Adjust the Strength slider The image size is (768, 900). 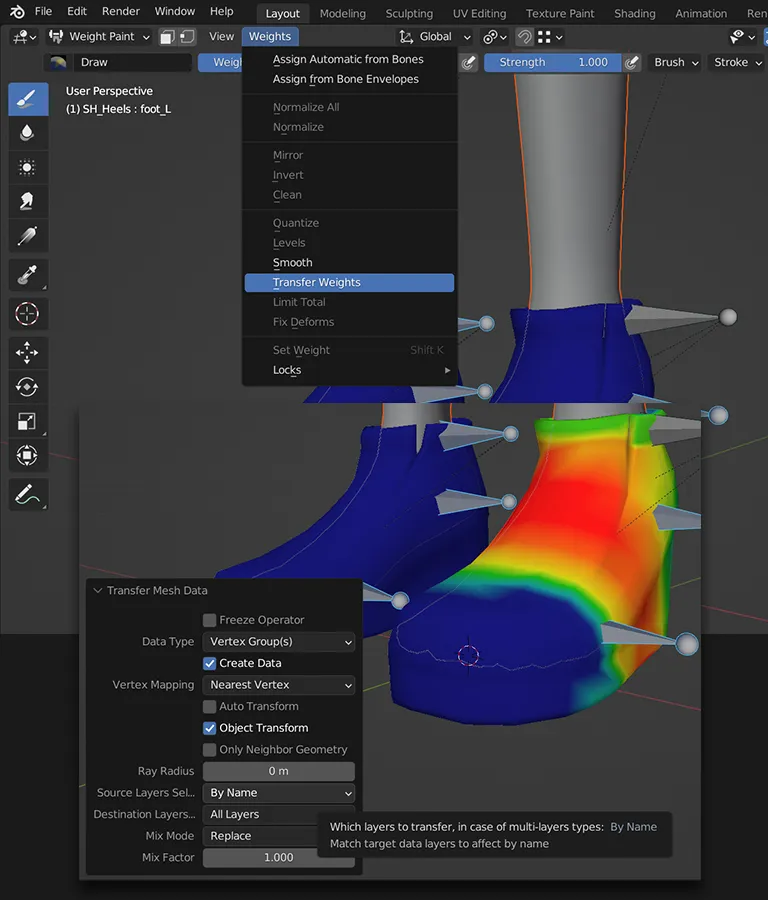[x=552, y=62]
